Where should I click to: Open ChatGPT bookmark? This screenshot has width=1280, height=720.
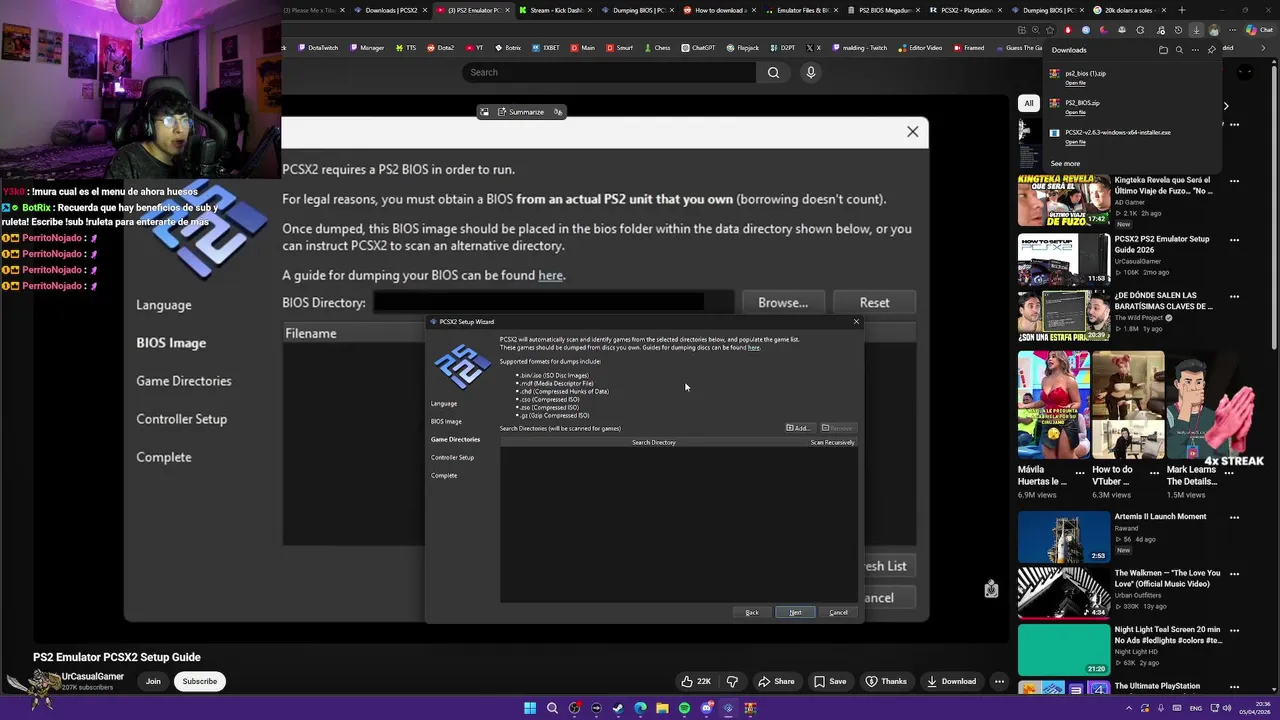[x=698, y=48]
